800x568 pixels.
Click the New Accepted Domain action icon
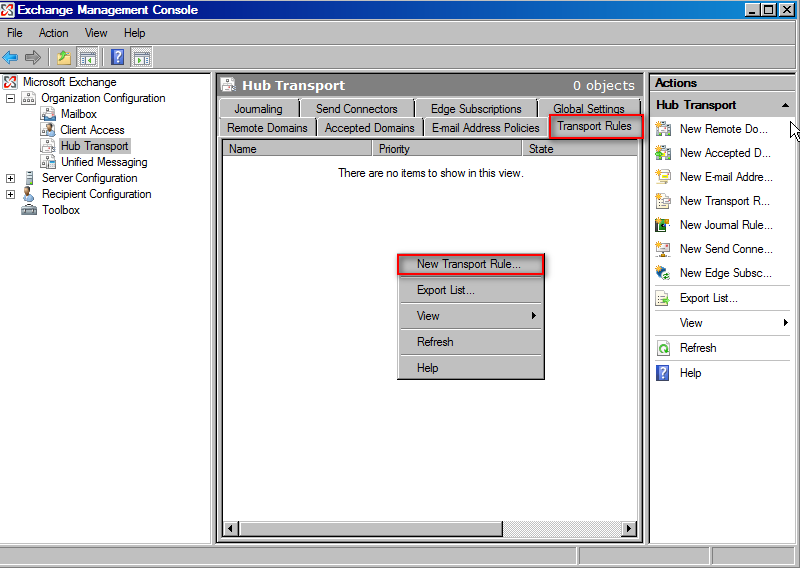pyautogui.click(x=663, y=153)
